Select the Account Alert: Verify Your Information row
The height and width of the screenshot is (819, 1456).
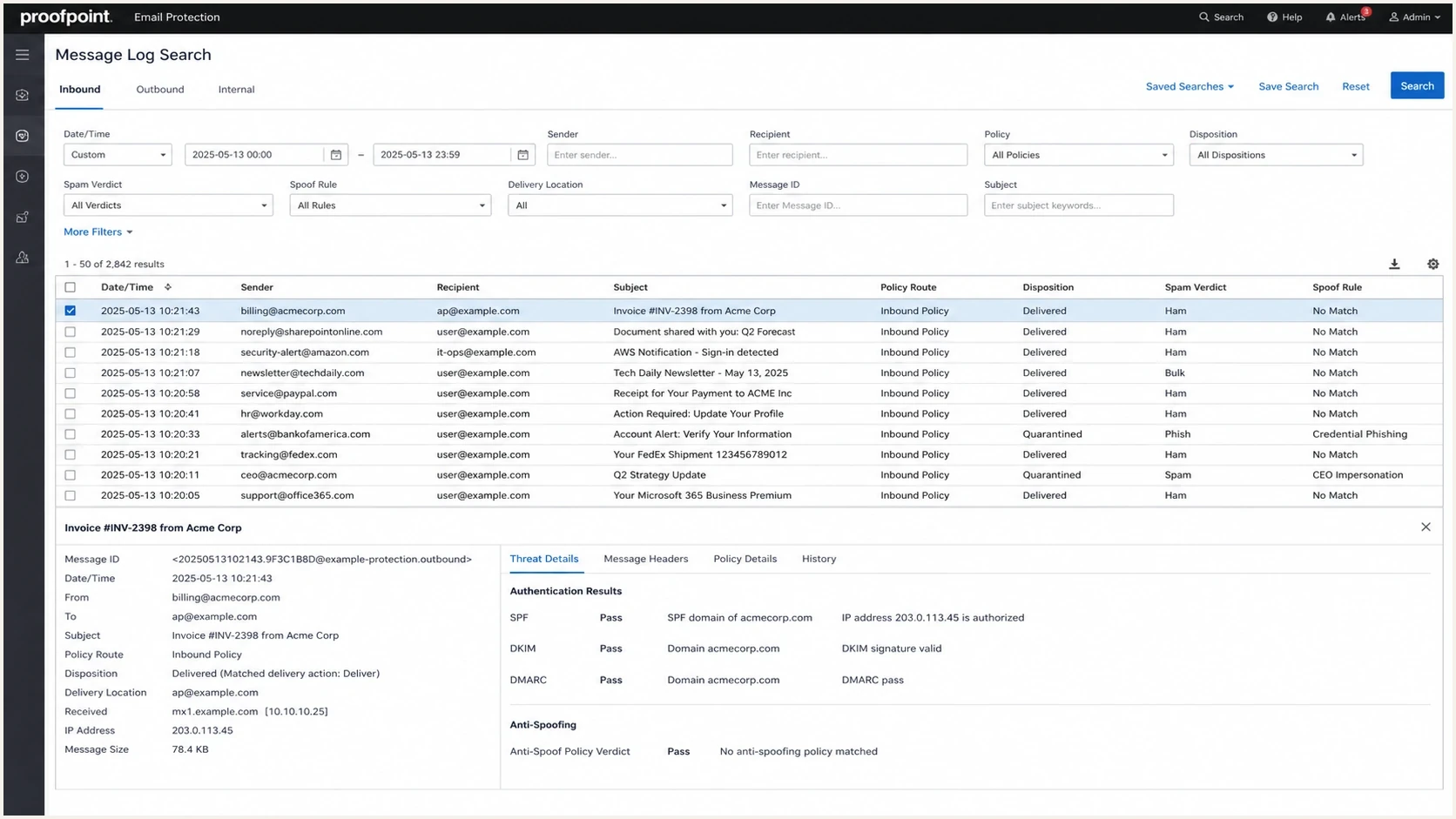(x=749, y=434)
